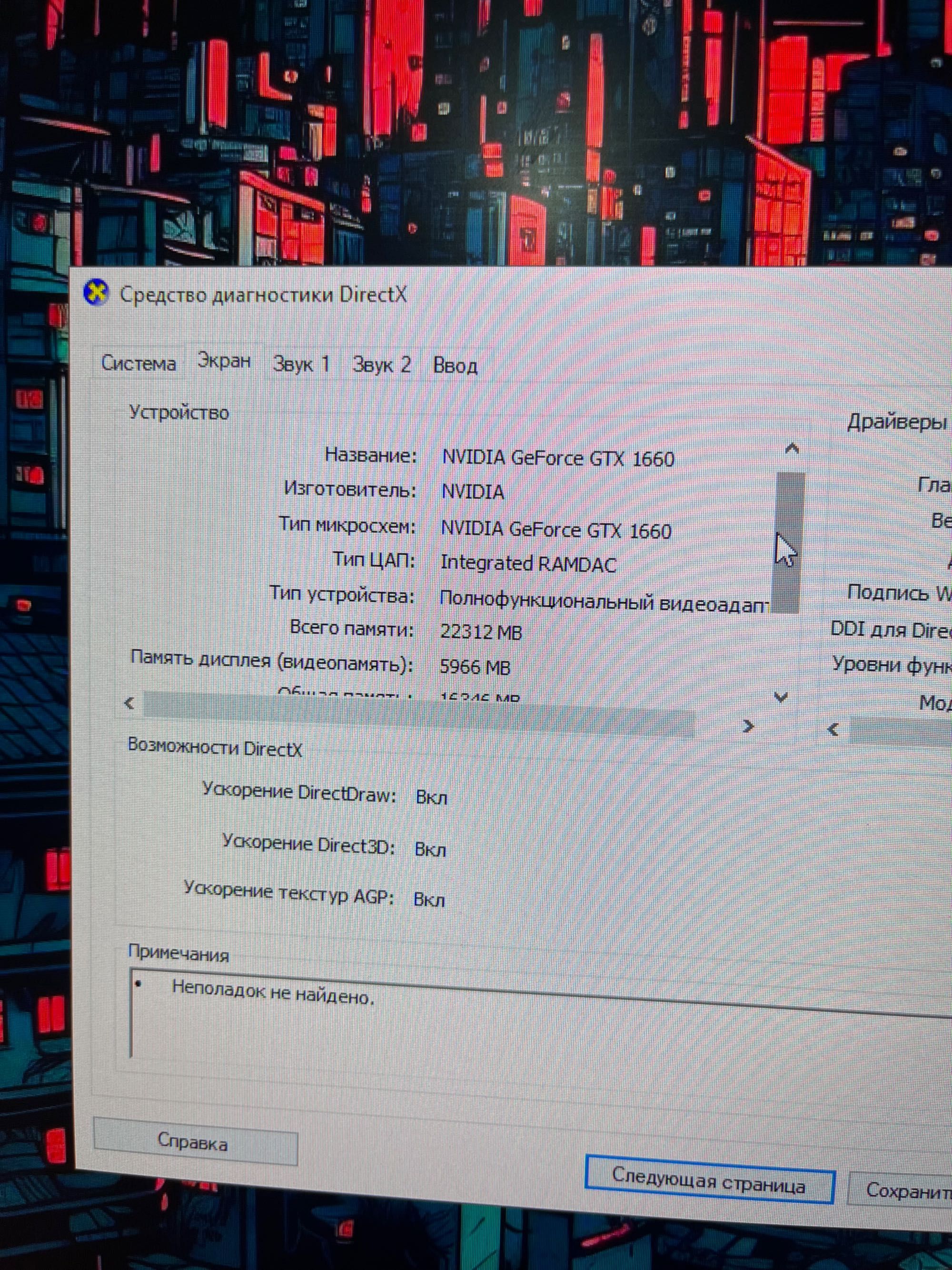Go to the Ввод tab
The height and width of the screenshot is (1270, 952).
click(455, 366)
